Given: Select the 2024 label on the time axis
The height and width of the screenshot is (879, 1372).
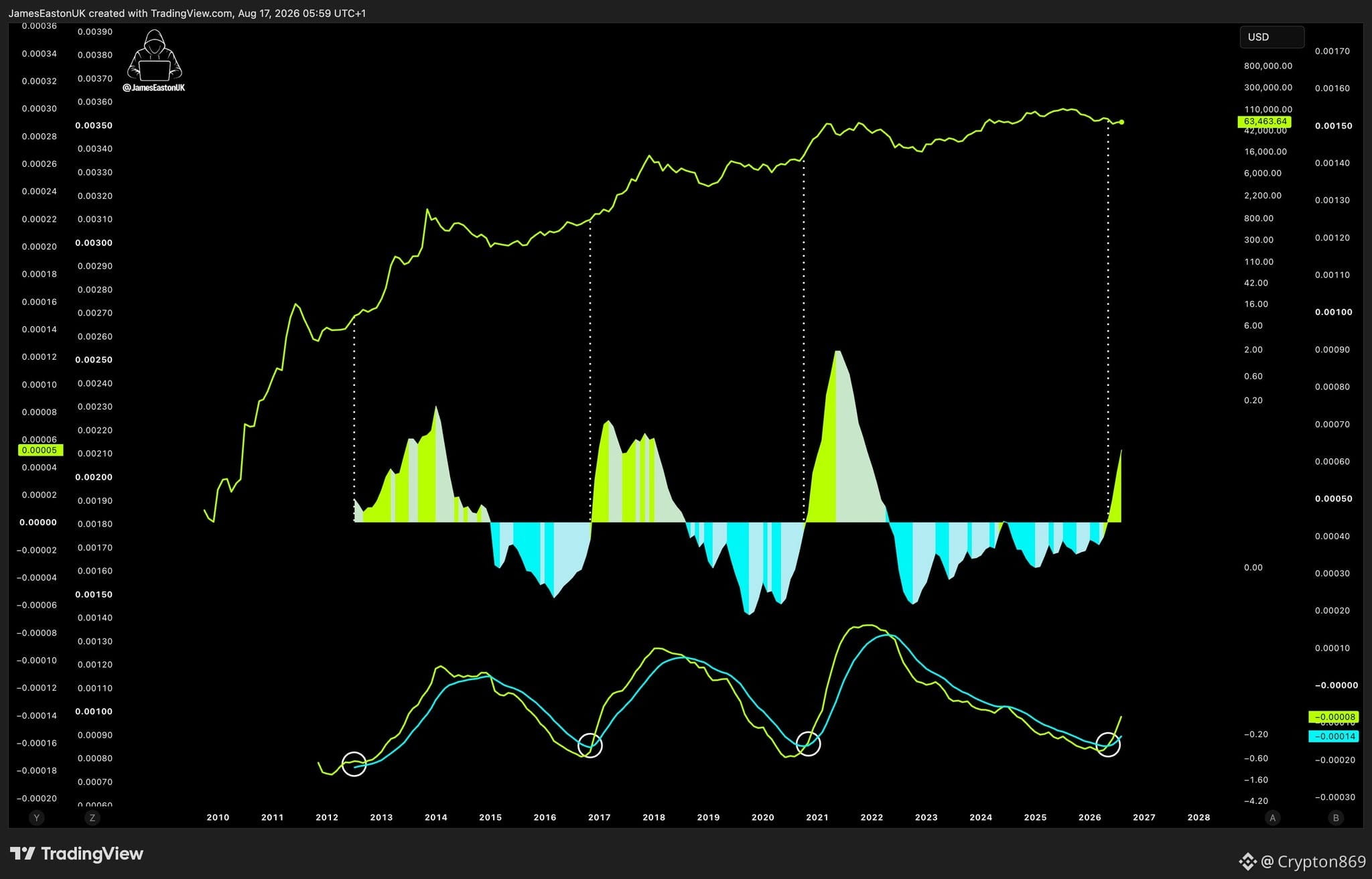Looking at the screenshot, I should 981,817.
